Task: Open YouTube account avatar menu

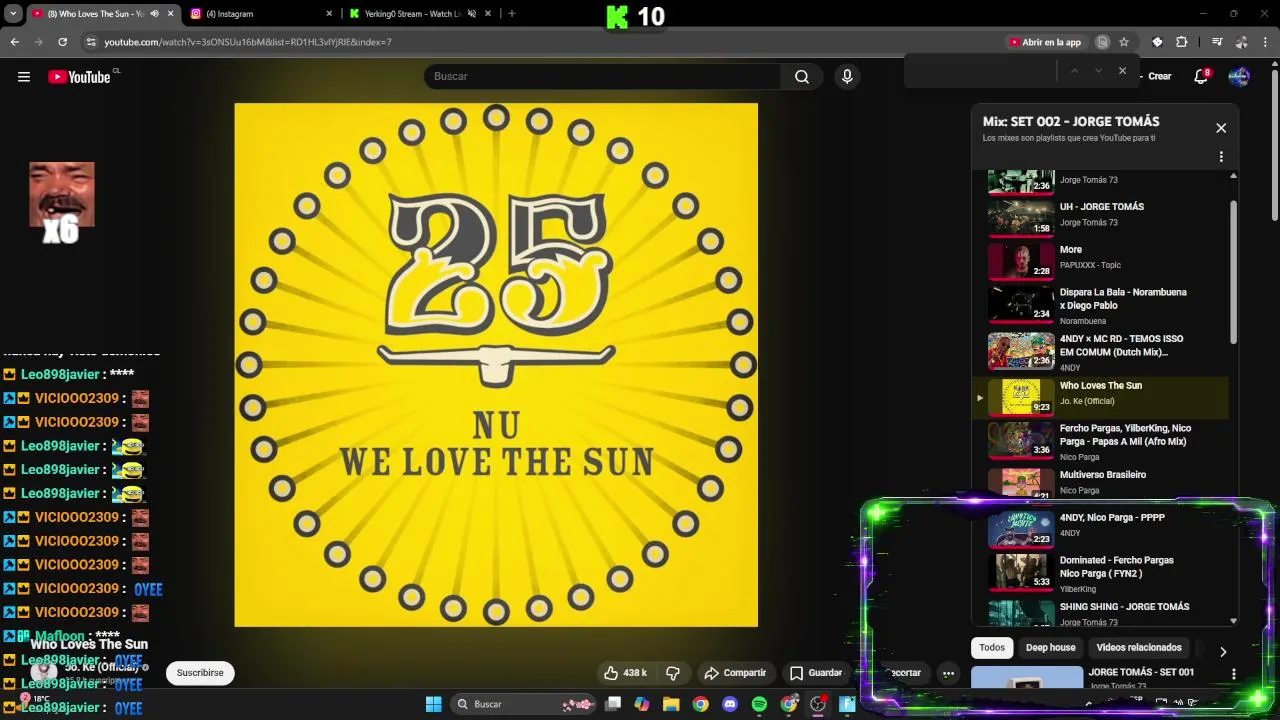Action: coord(1239,77)
